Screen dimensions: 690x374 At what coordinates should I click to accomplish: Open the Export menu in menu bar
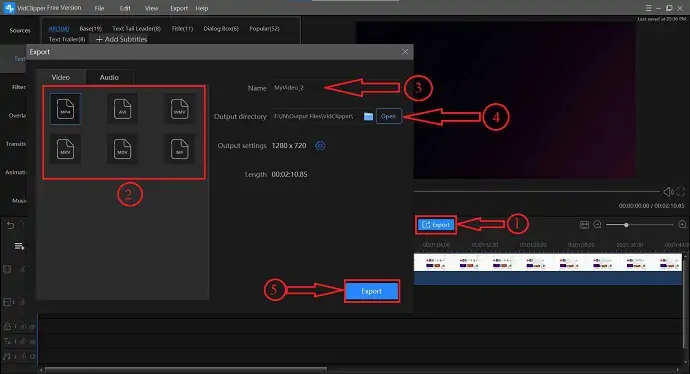coord(179,8)
